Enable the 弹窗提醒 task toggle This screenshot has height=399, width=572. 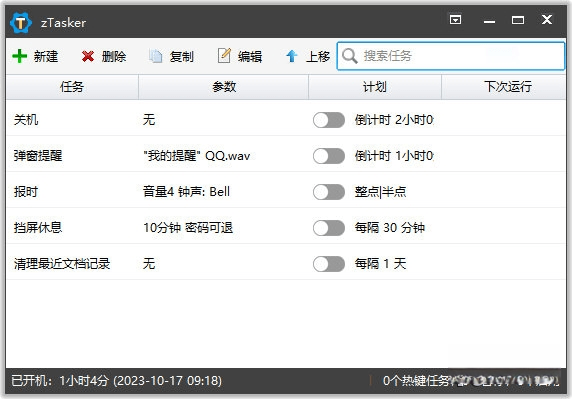(x=329, y=156)
